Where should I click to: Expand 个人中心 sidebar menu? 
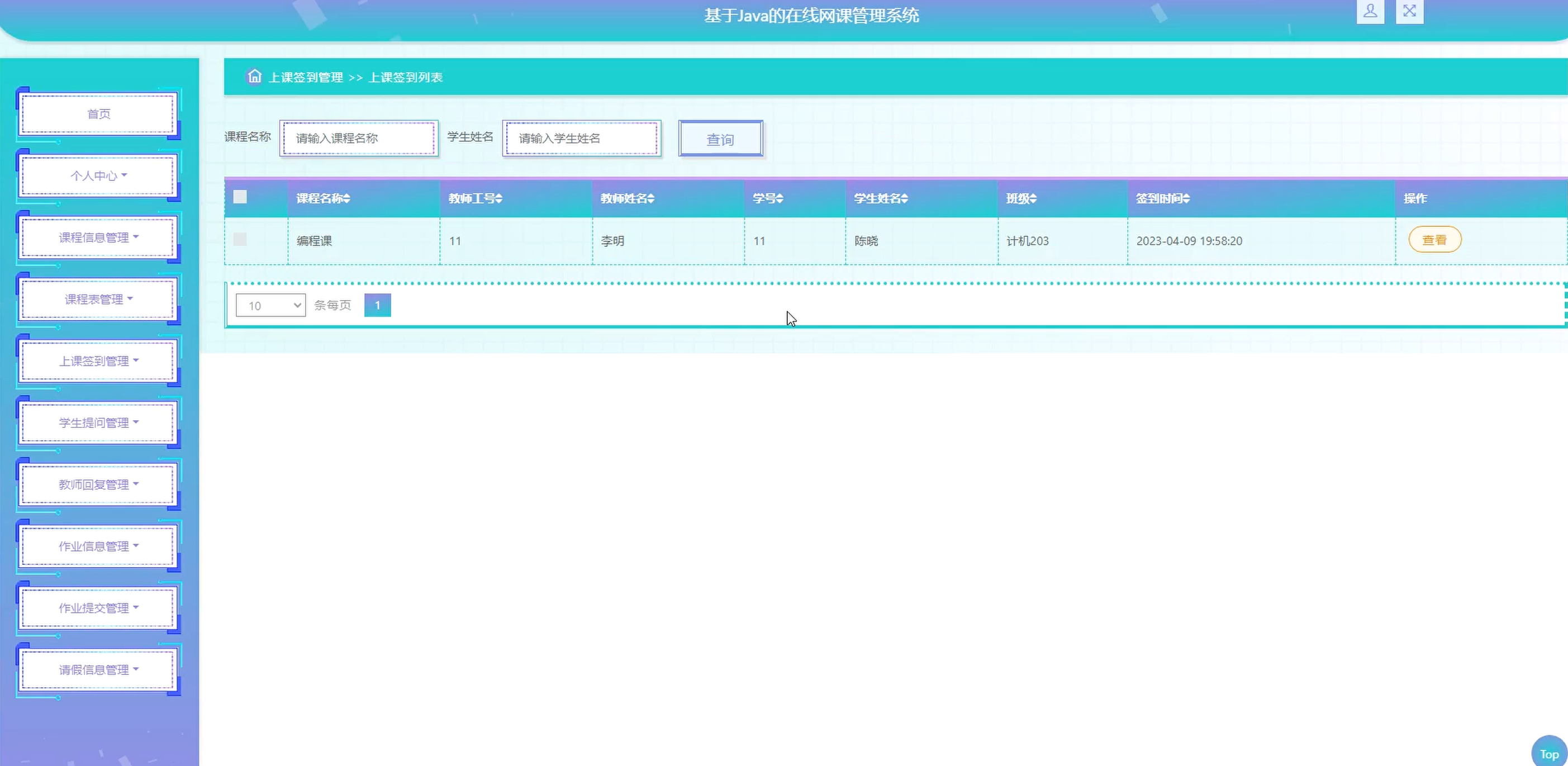pyautogui.click(x=98, y=176)
